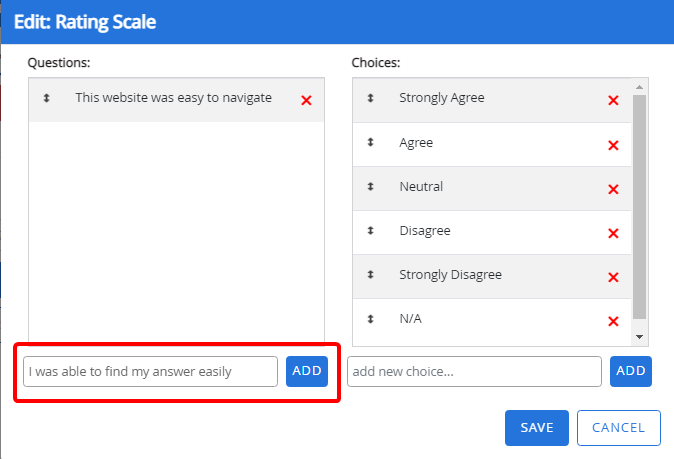The height and width of the screenshot is (459, 674).
Task: Click the choices list scrollbar down arrow
Action: pyautogui.click(x=640, y=336)
